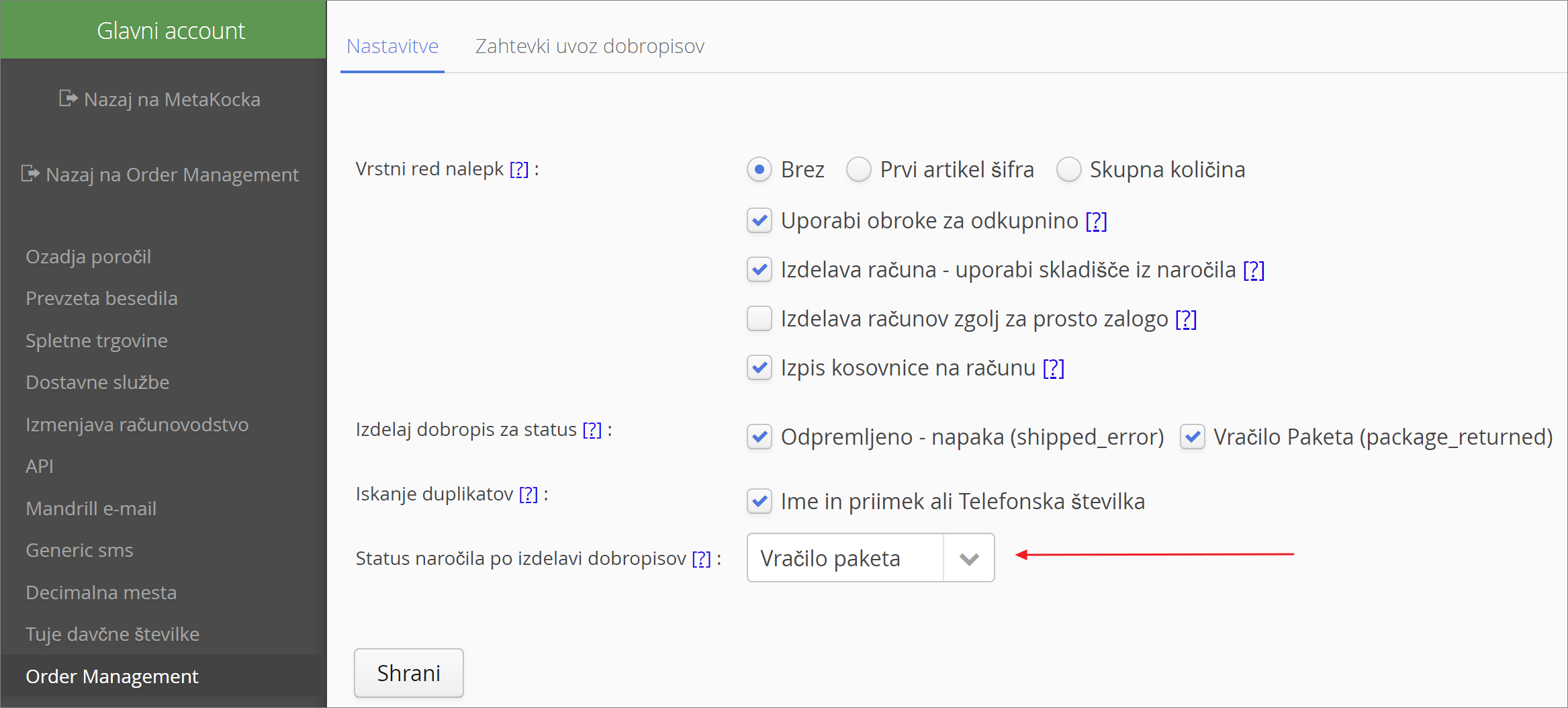Screen dimensions: 1568x708
Task: Uncheck Izdelava računa uporabi skladišče iz naročila
Action: 759,269
